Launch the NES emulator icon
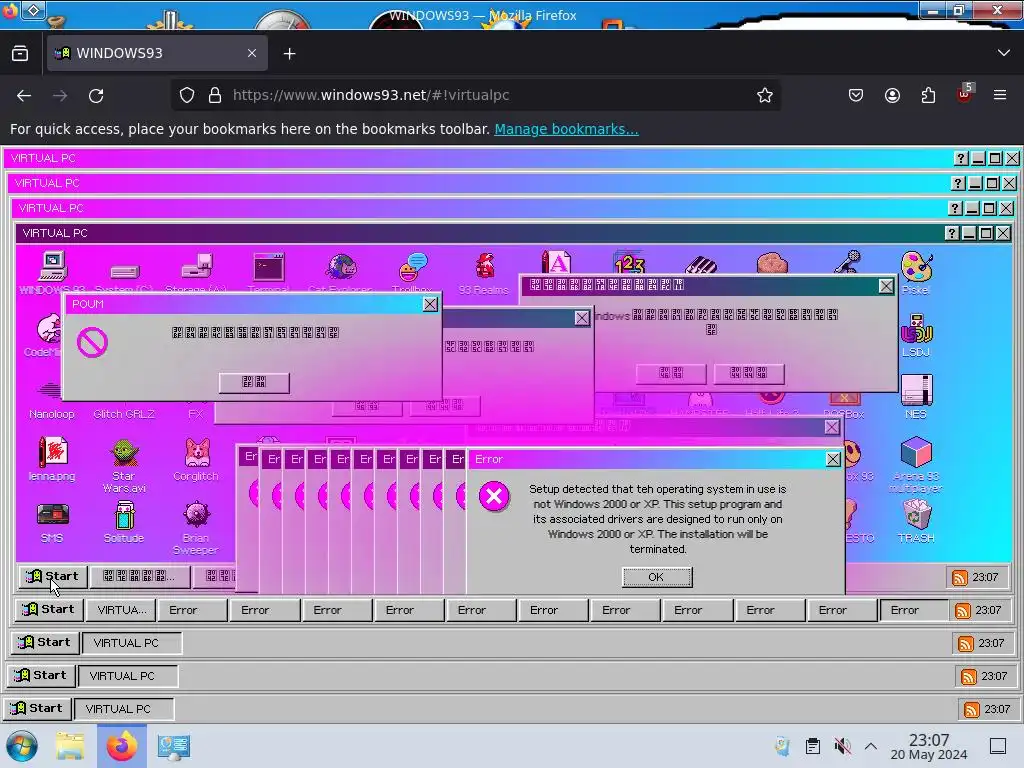 916,397
